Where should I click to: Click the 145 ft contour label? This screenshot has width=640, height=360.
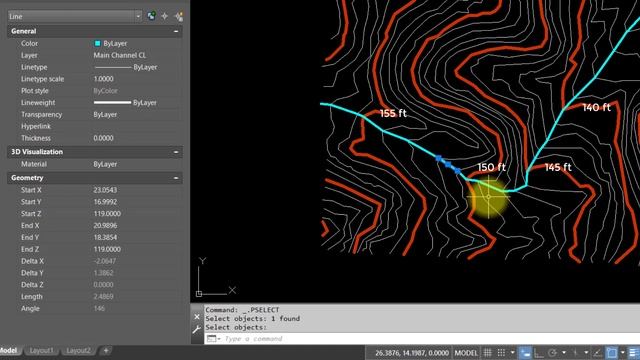pyautogui.click(x=558, y=167)
